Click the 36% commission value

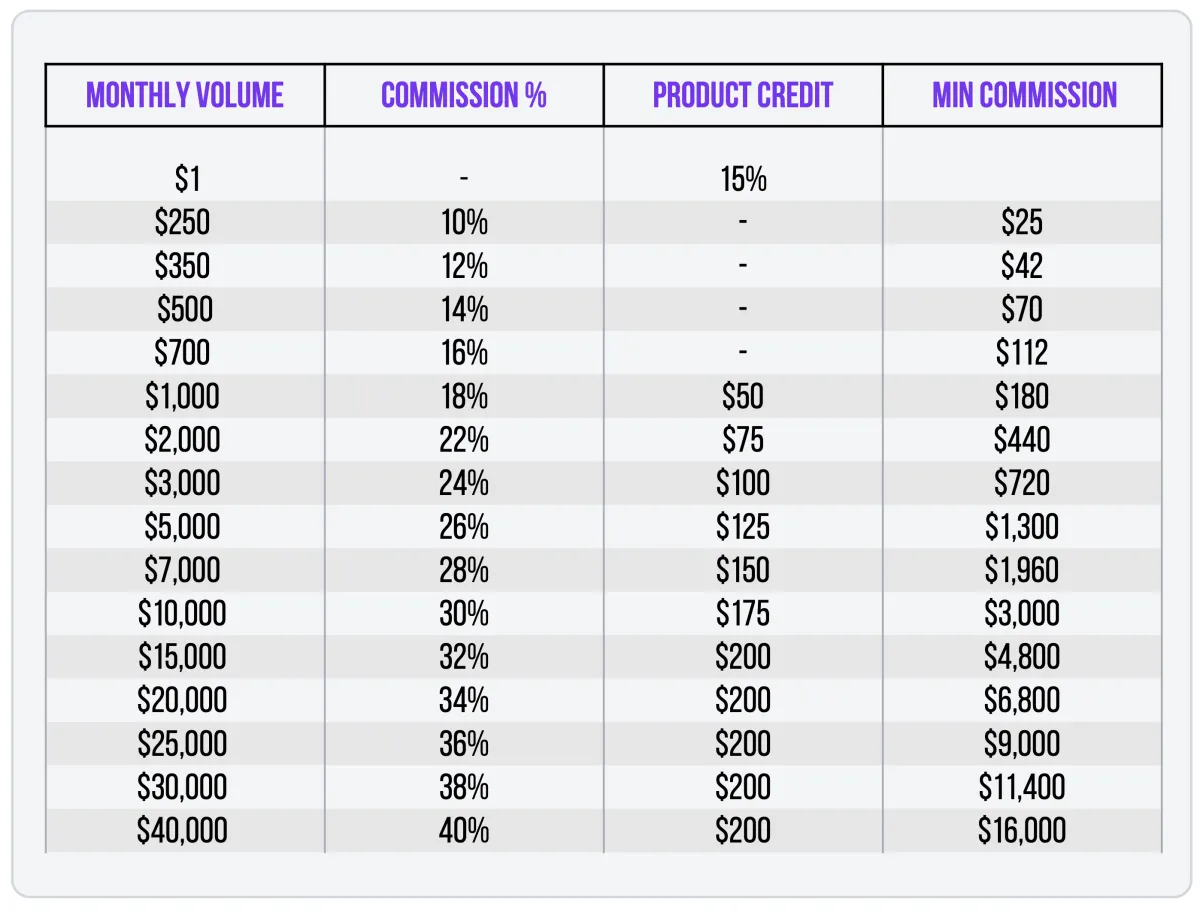[x=464, y=744]
